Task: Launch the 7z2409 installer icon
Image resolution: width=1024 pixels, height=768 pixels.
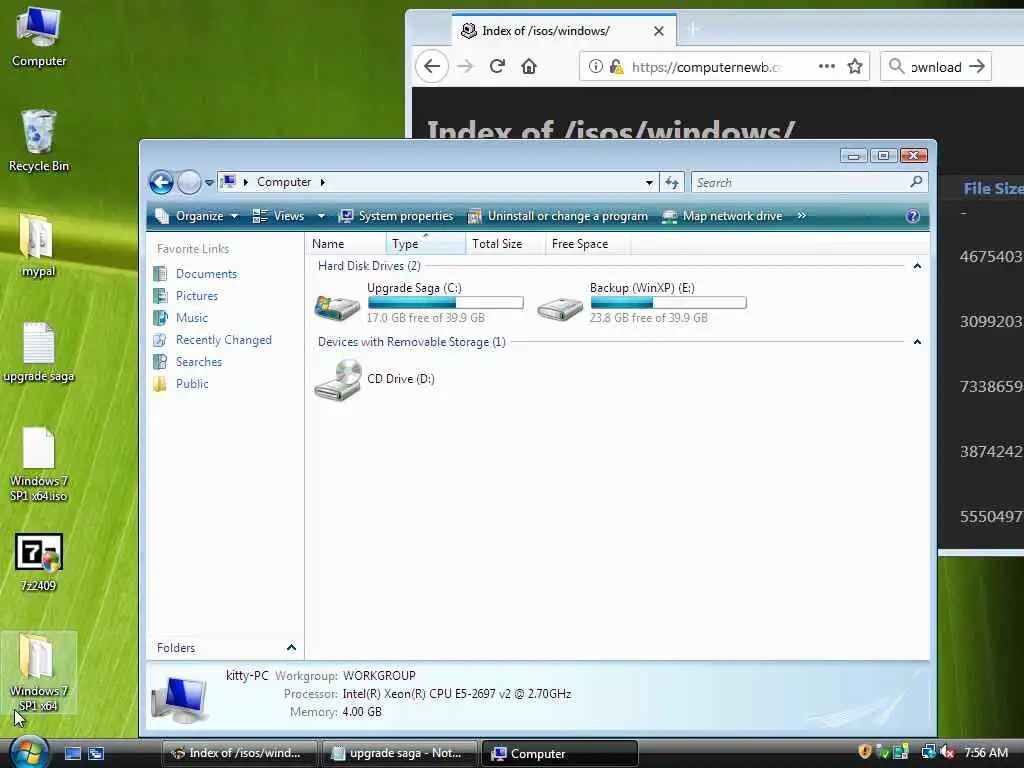Action: [x=39, y=562]
